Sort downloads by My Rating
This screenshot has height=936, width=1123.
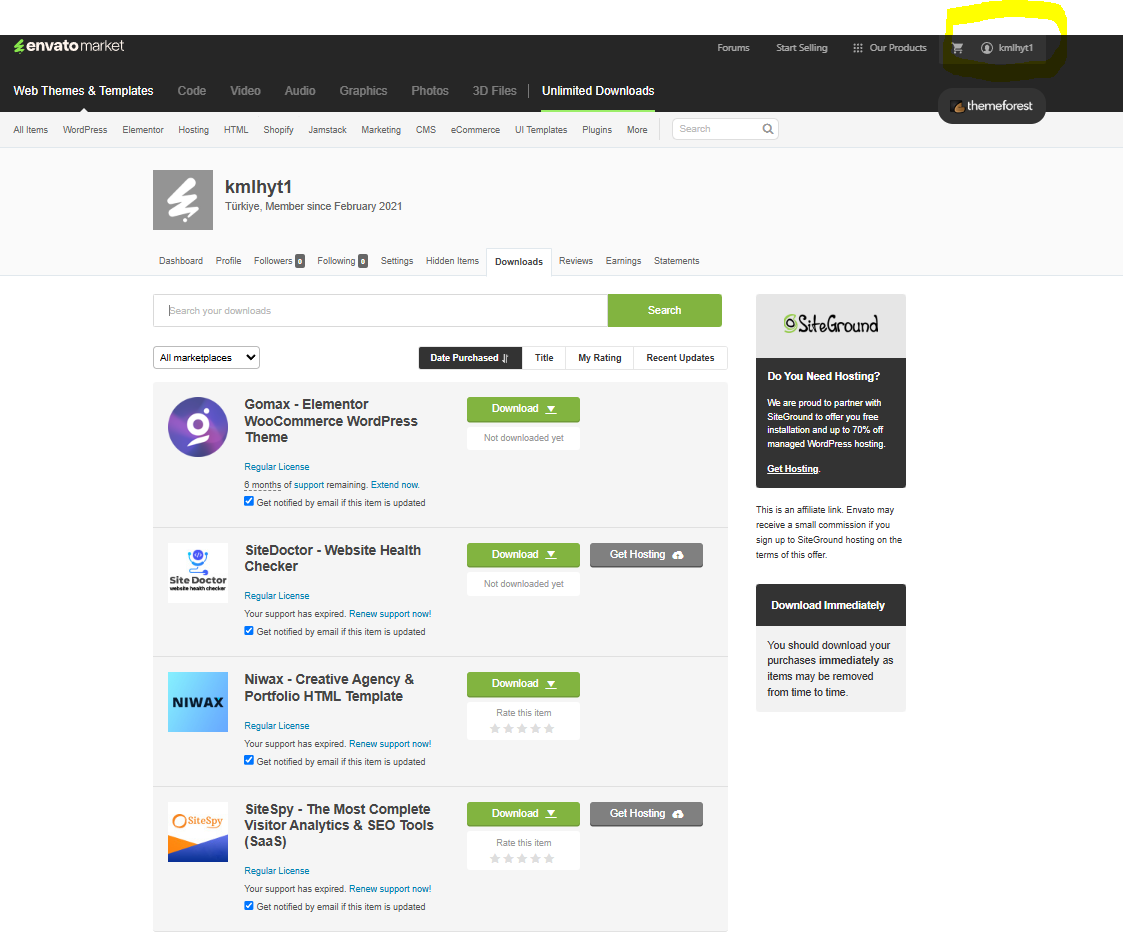click(x=599, y=358)
